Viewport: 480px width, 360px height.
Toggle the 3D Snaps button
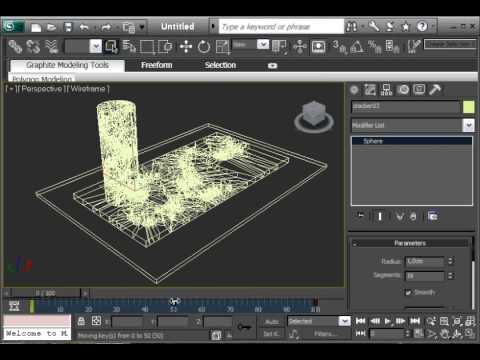pos(339,47)
